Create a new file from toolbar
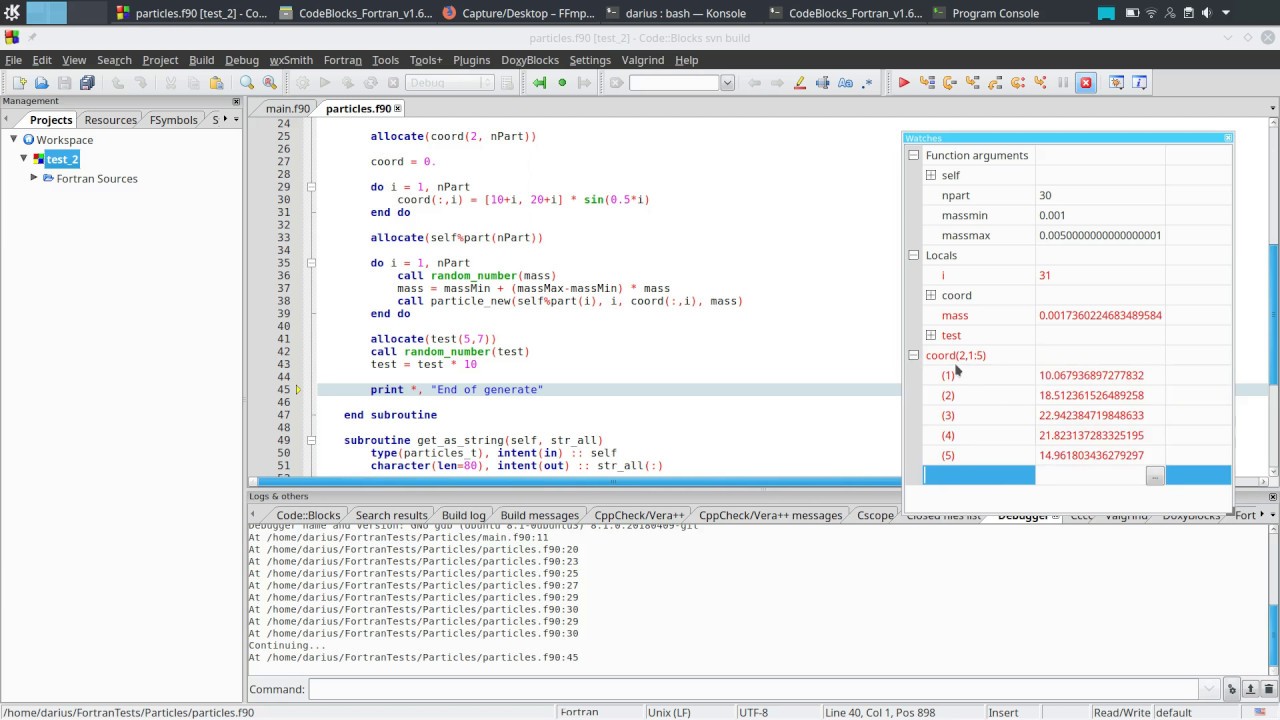 point(19,83)
